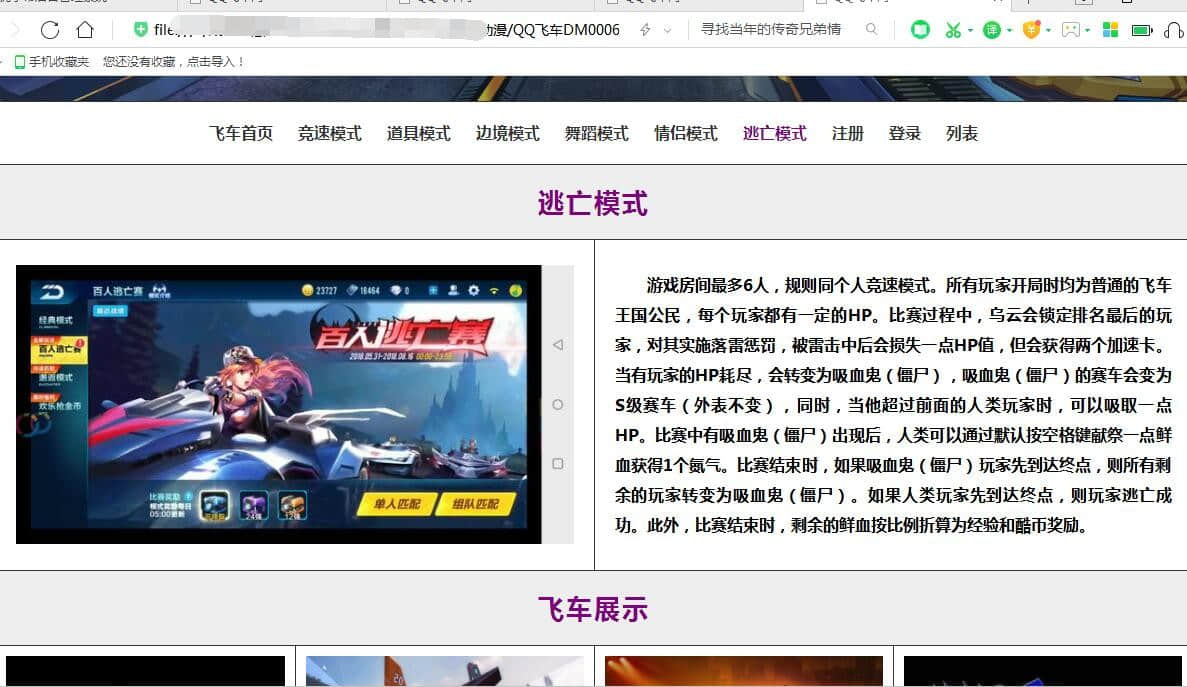
Task: Expand the address bar dropdown chevron
Action: (x=667, y=30)
